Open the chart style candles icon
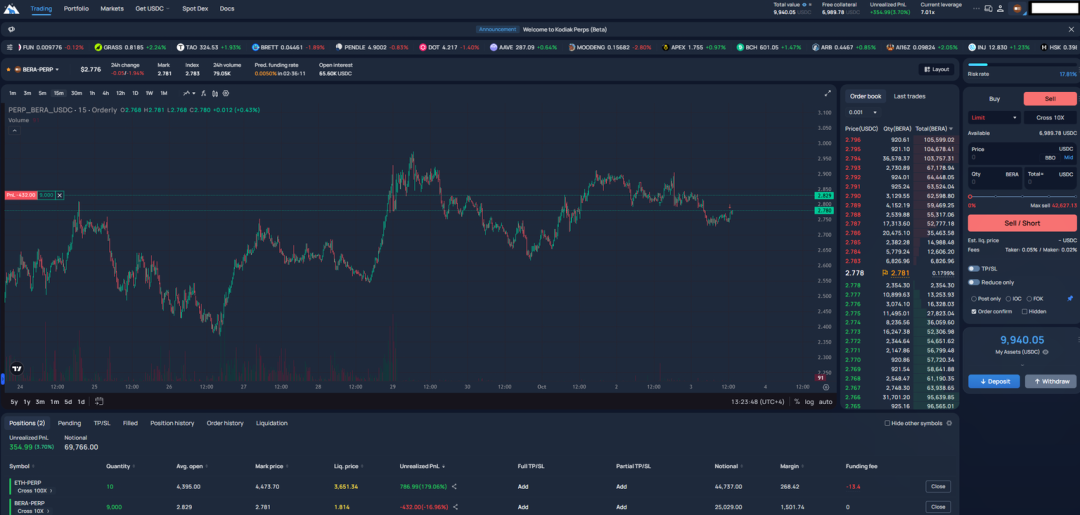The image size is (1080, 515). [x=215, y=93]
